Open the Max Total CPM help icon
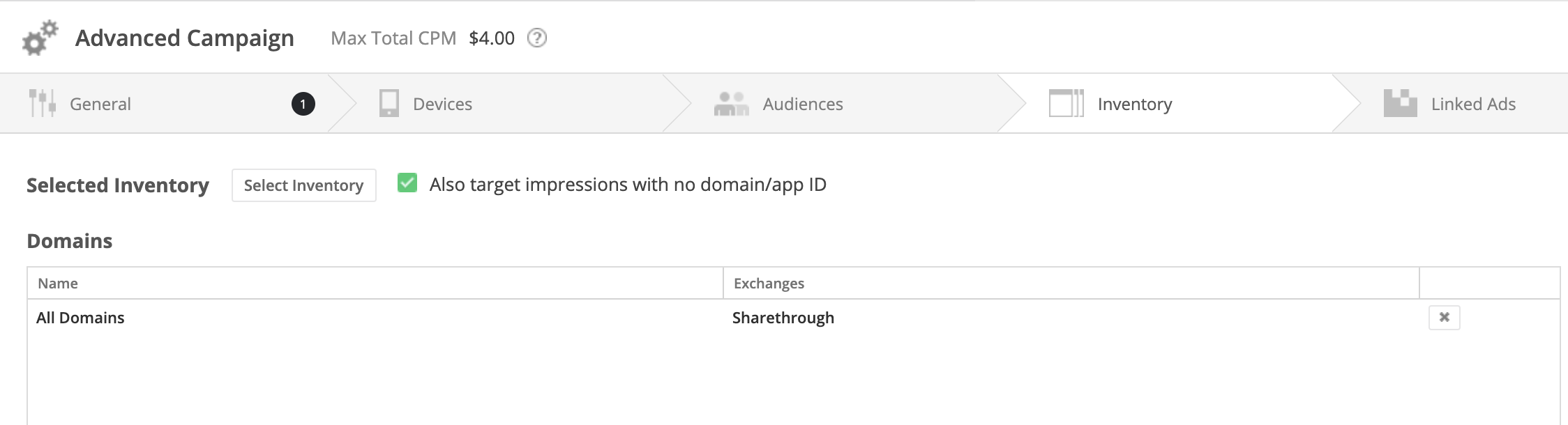This screenshot has height=425, width=1568. (x=536, y=38)
